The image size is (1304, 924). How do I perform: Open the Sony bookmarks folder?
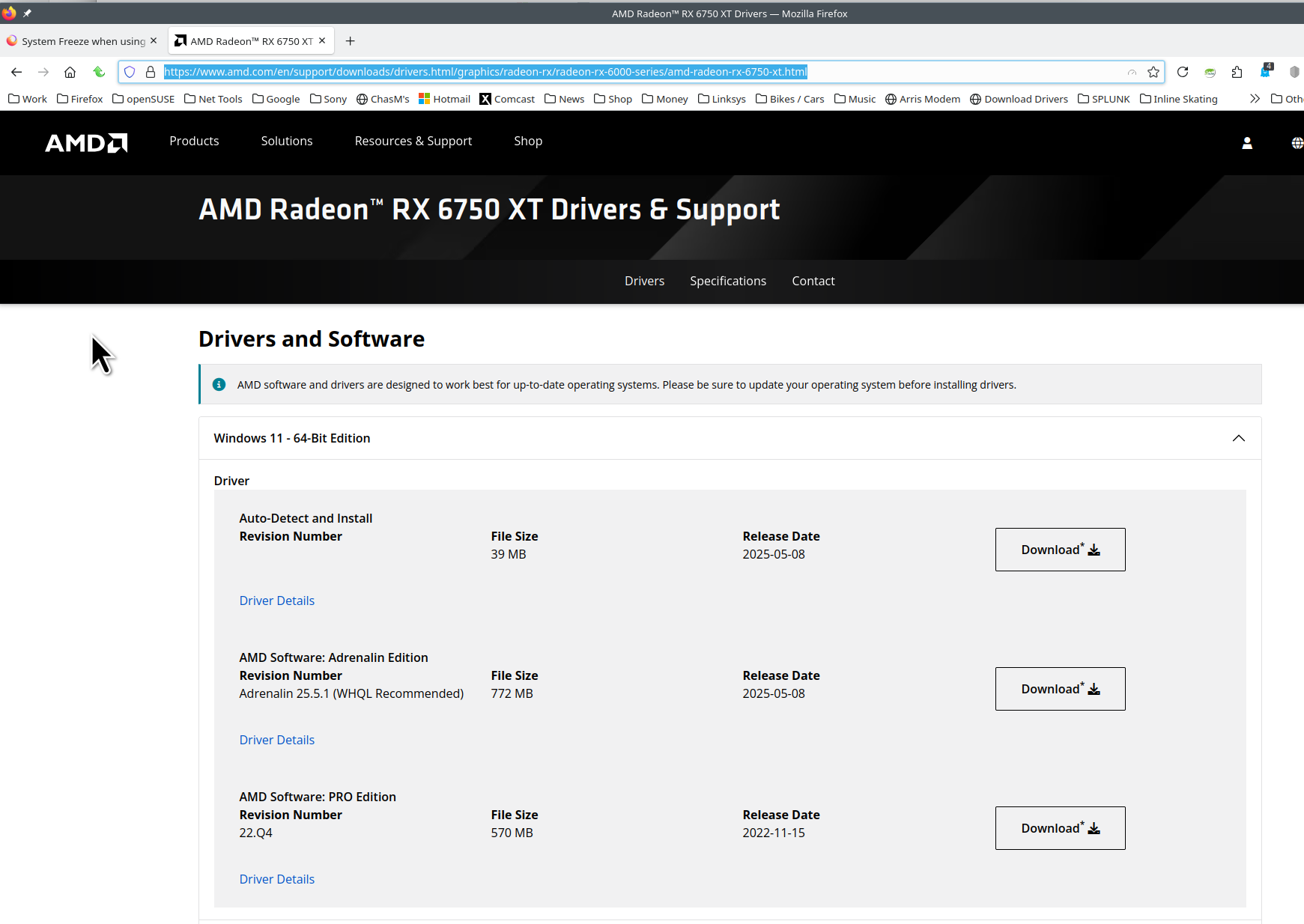[x=329, y=99]
